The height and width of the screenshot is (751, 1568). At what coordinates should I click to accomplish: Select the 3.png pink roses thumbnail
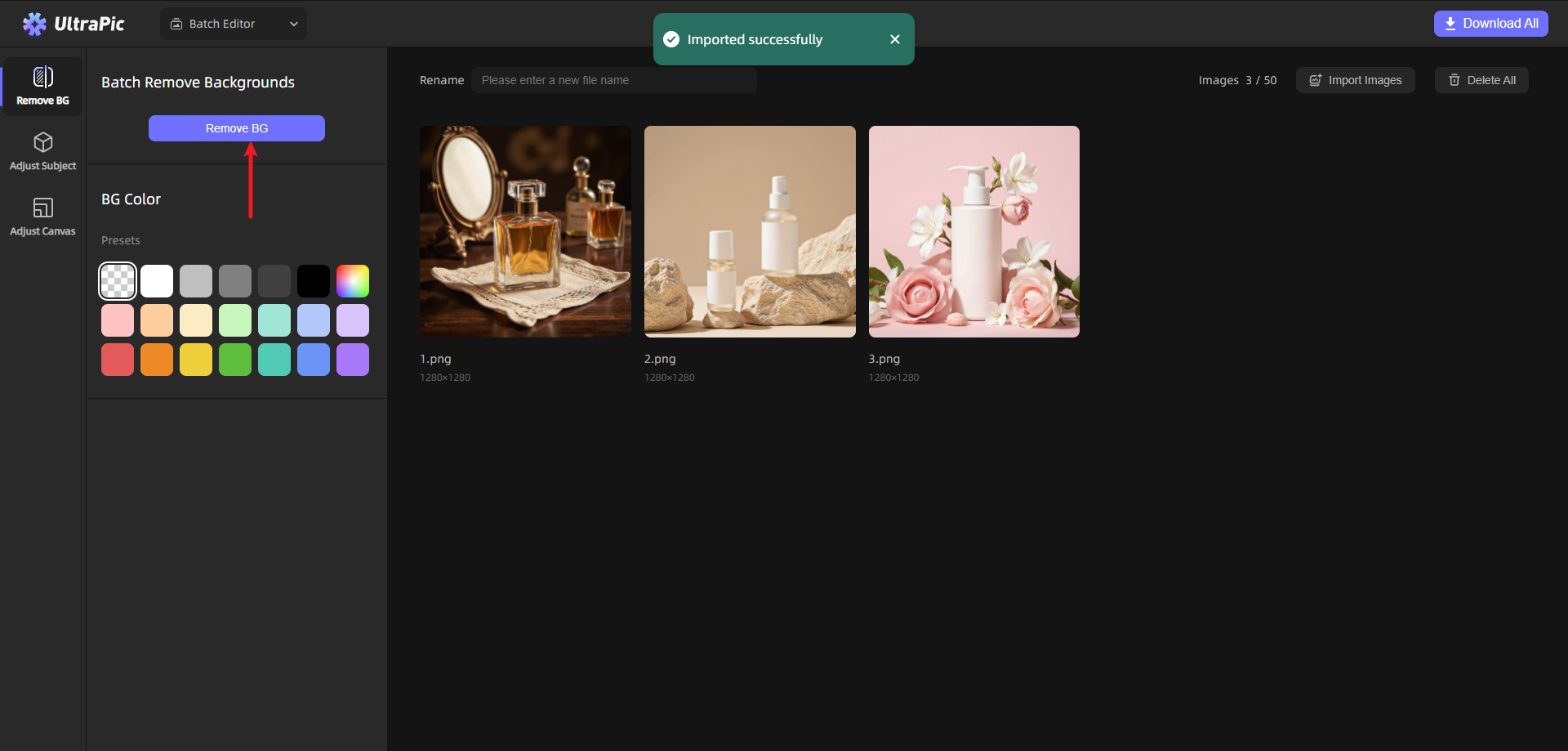974,231
